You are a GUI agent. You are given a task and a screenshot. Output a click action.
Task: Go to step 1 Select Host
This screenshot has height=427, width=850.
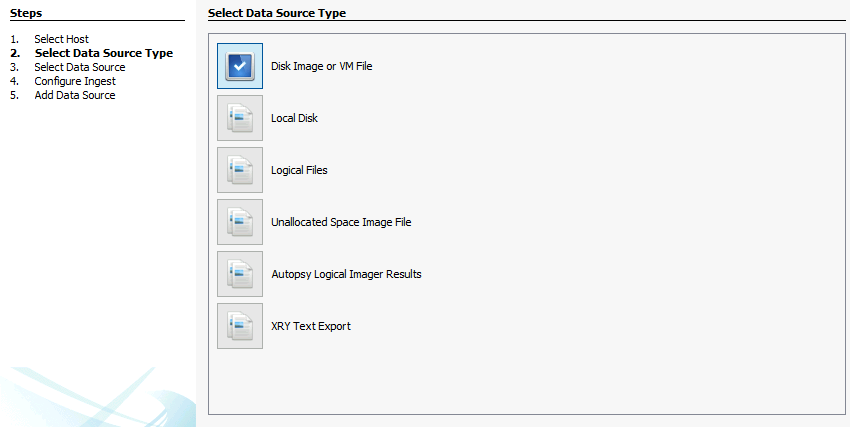(x=61, y=39)
